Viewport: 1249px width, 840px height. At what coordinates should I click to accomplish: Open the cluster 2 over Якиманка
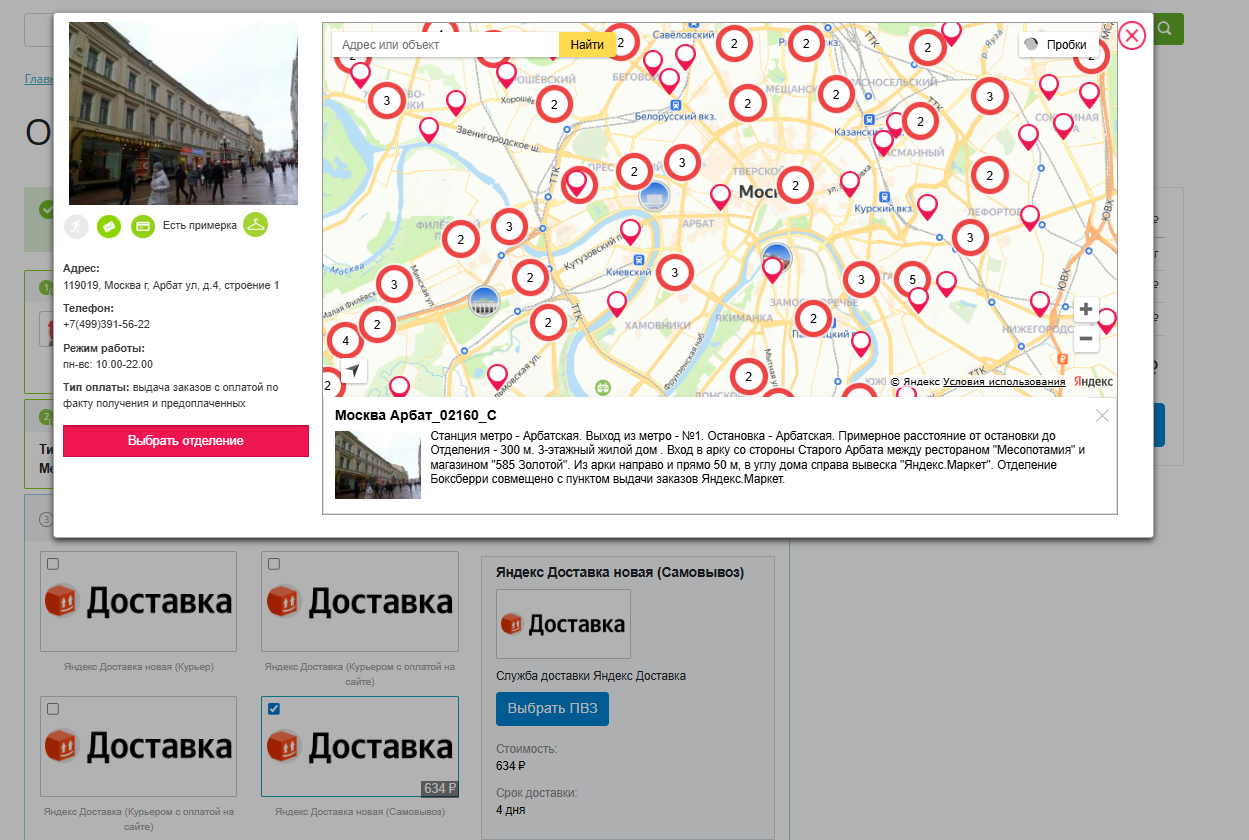(x=814, y=319)
